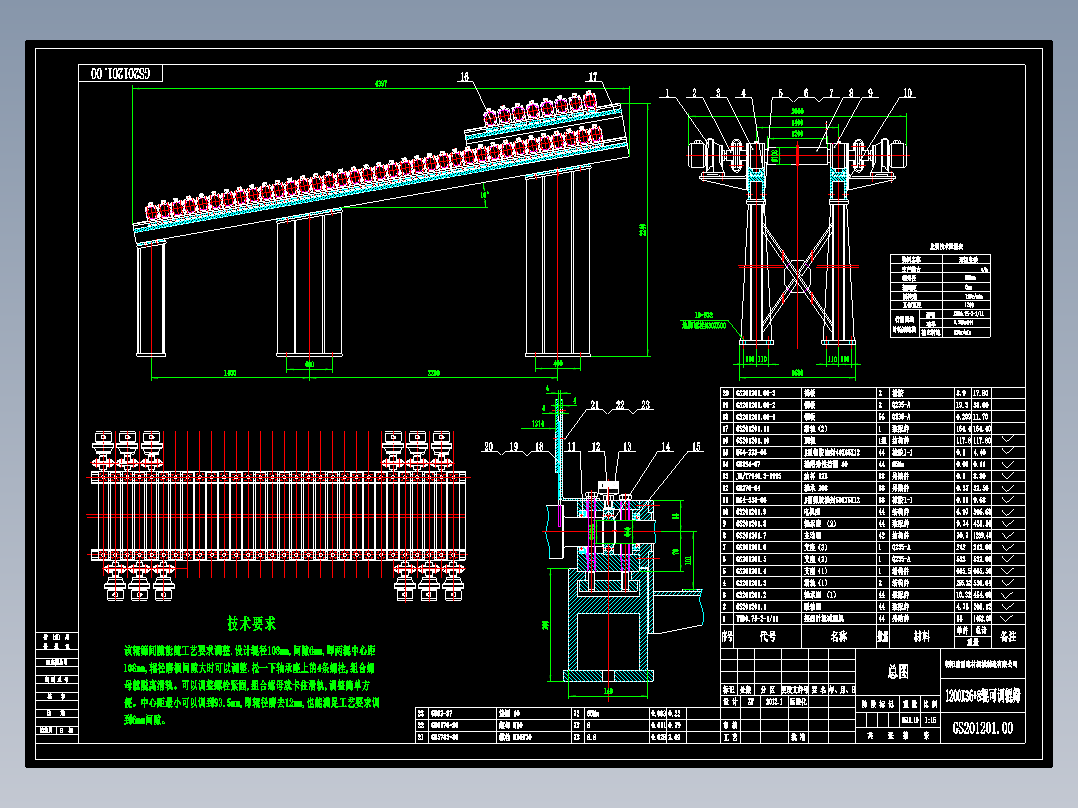Click the 序号 column header

tap(727, 637)
